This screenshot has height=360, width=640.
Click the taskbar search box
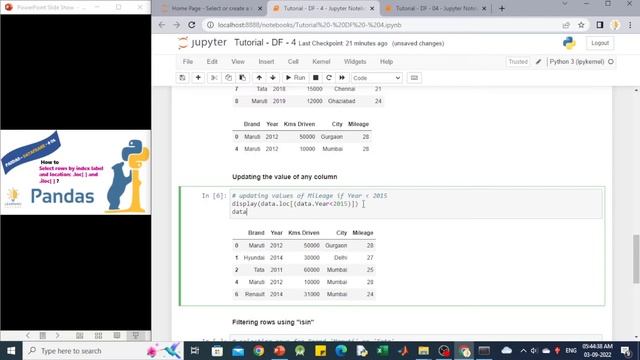coord(102,351)
